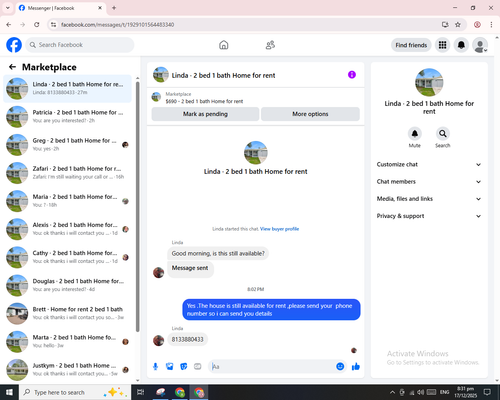Click the blue house still available message
The height and width of the screenshot is (400, 500).
click(x=271, y=310)
